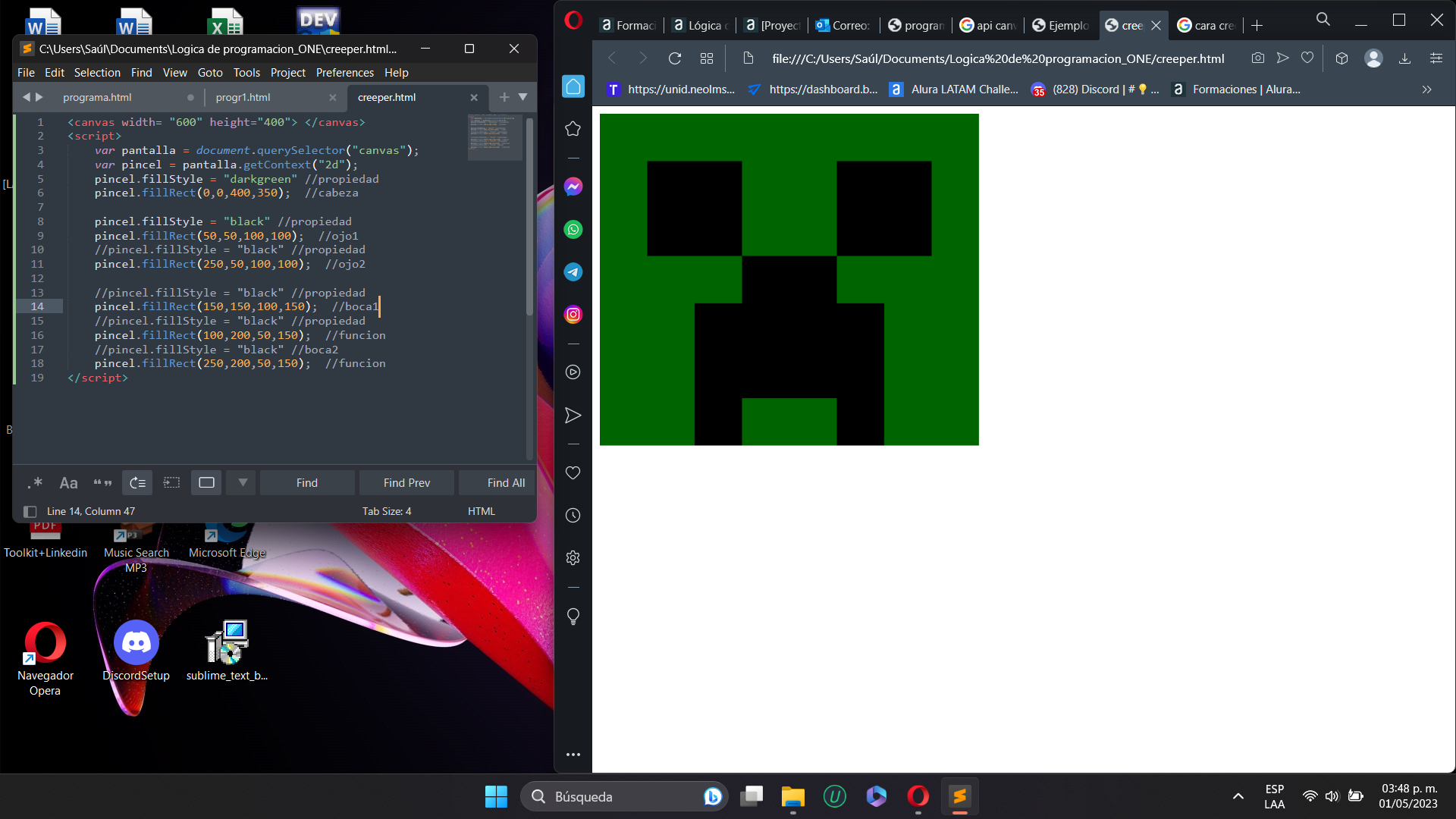The image size is (1456, 819).
Task: Open Messenger in Opera sidebar
Action: pos(573,187)
